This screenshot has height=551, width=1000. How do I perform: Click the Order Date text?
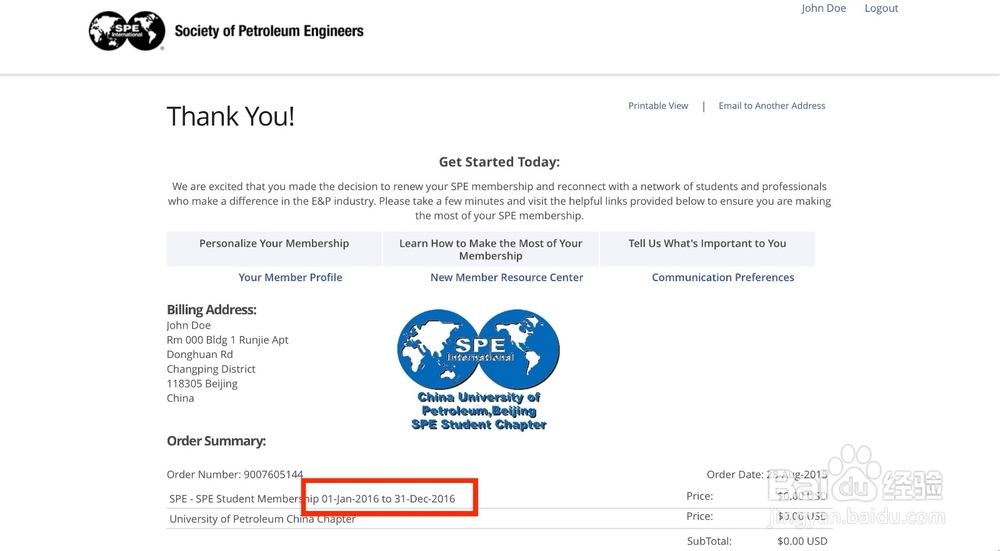point(767,474)
